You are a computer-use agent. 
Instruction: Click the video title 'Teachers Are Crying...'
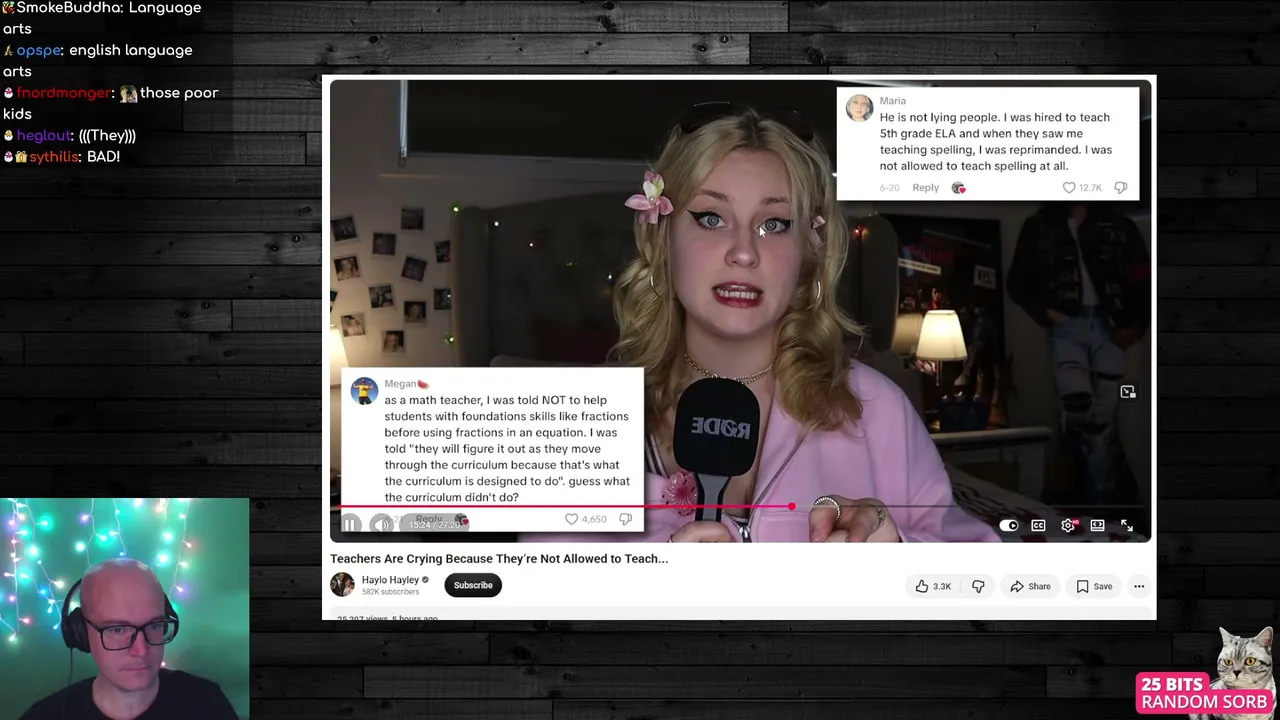tap(499, 558)
